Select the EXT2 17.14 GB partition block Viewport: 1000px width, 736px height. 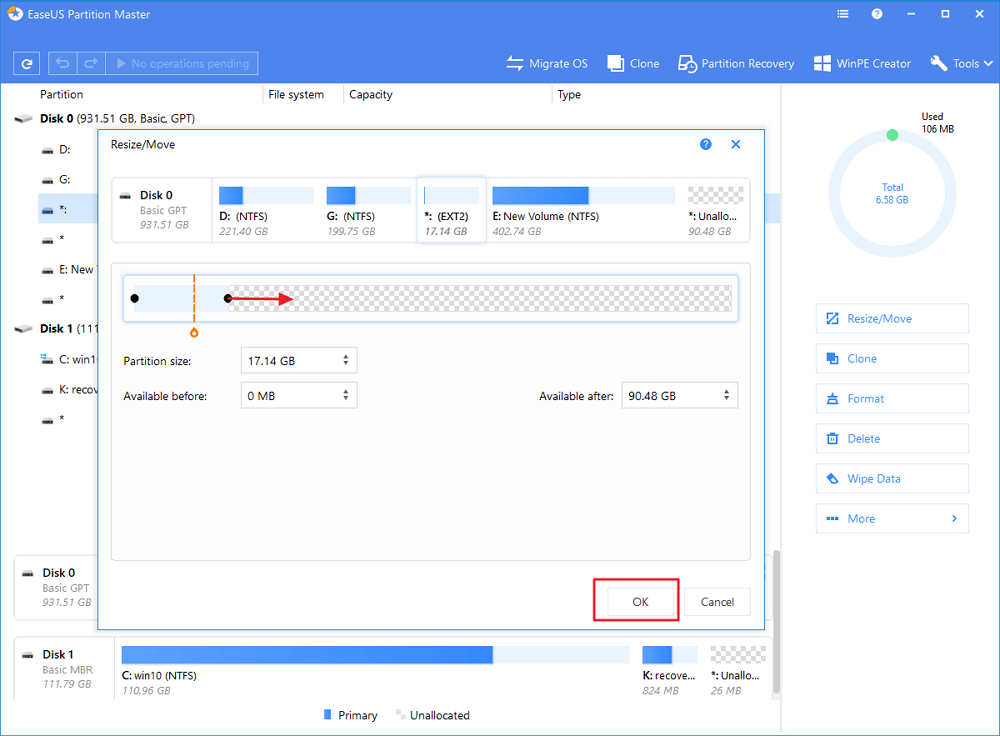coord(452,210)
